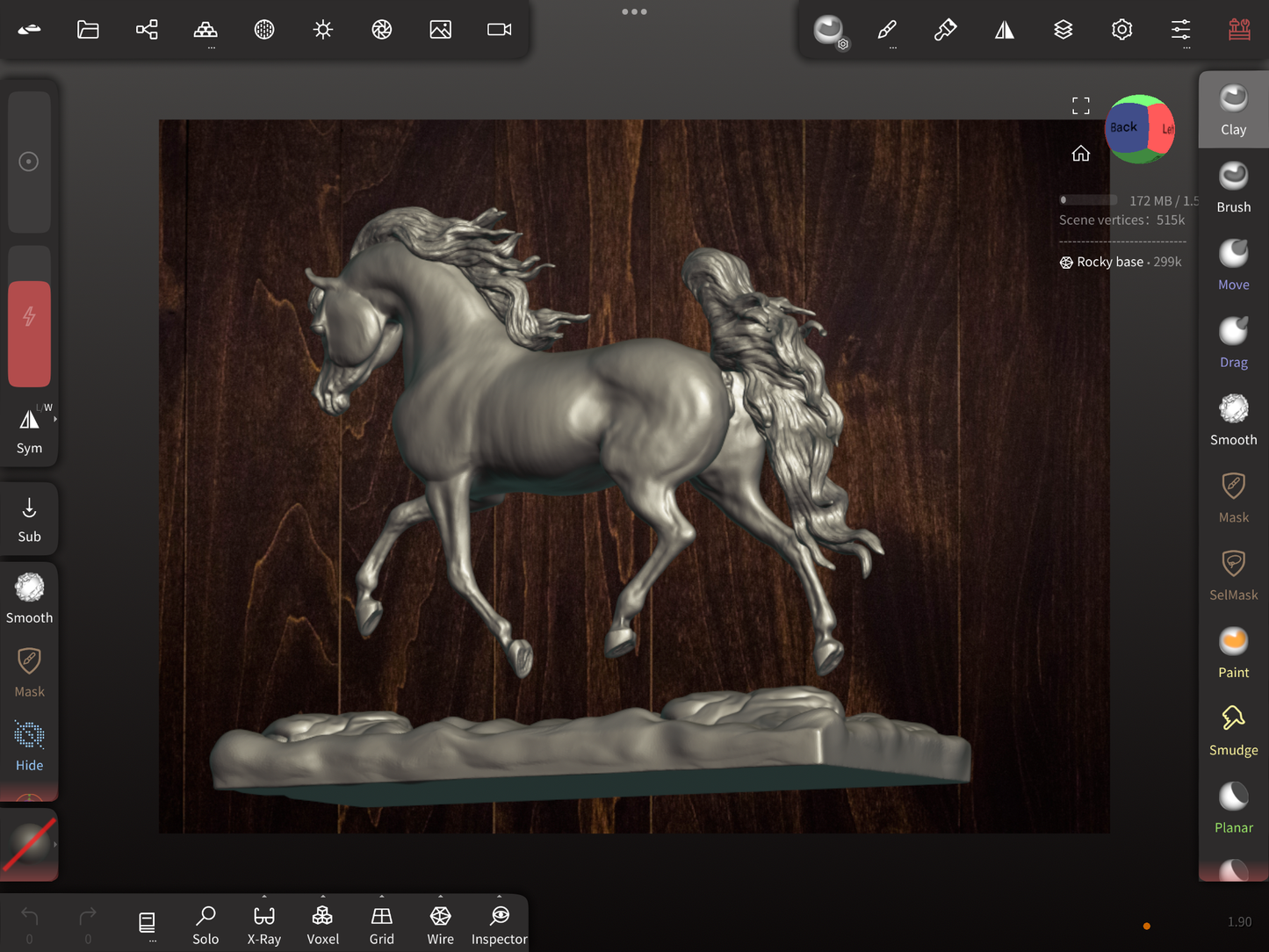This screenshot has height=952, width=1269.
Task: Toggle the Wire wireframe display
Action: [x=440, y=925]
